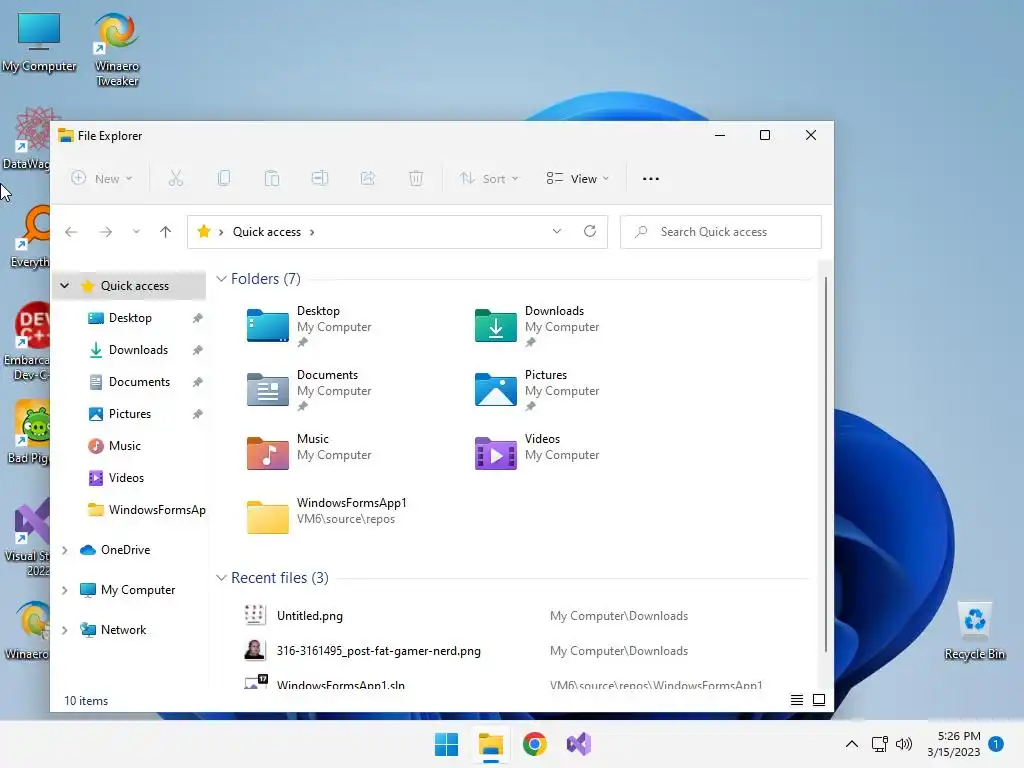Open the View dropdown menu
Image resolution: width=1024 pixels, height=768 pixels.
(x=577, y=178)
